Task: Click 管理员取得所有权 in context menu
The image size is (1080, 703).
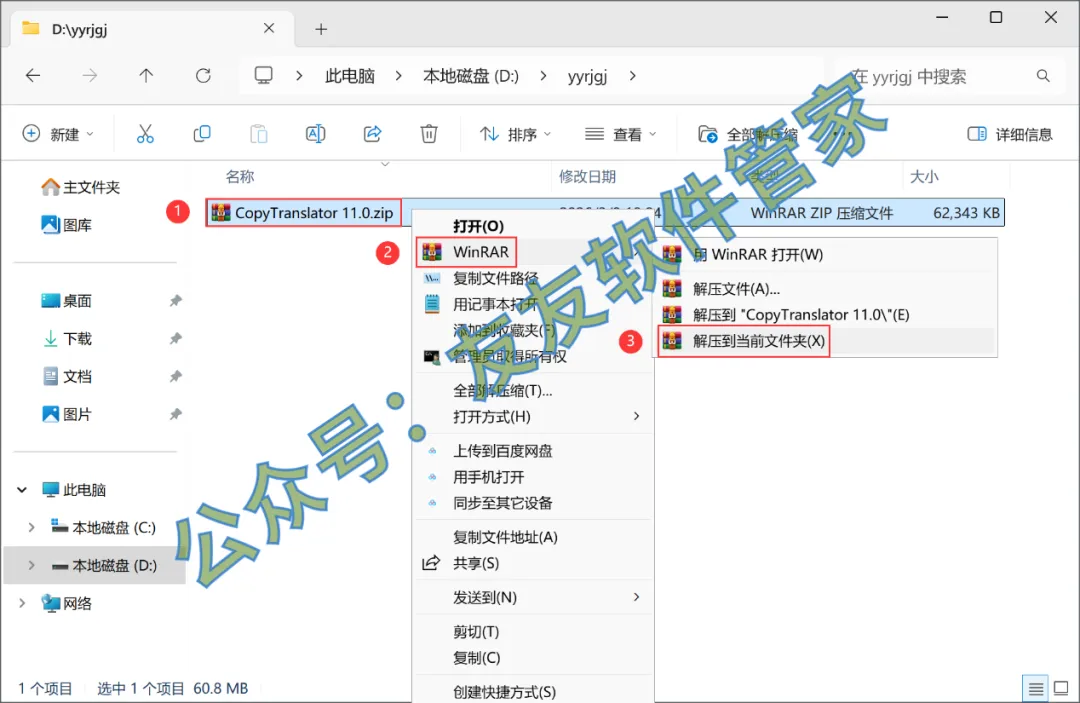Action: coord(534,357)
